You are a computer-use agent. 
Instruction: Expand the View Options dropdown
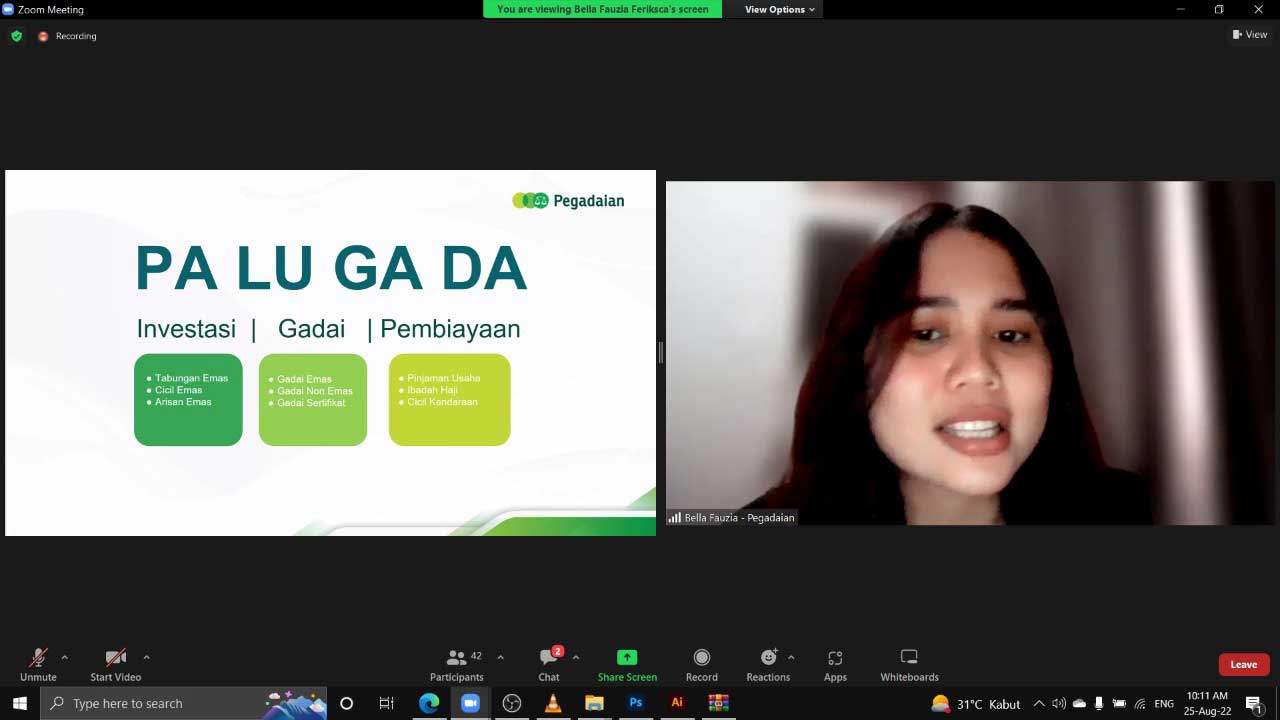point(779,9)
